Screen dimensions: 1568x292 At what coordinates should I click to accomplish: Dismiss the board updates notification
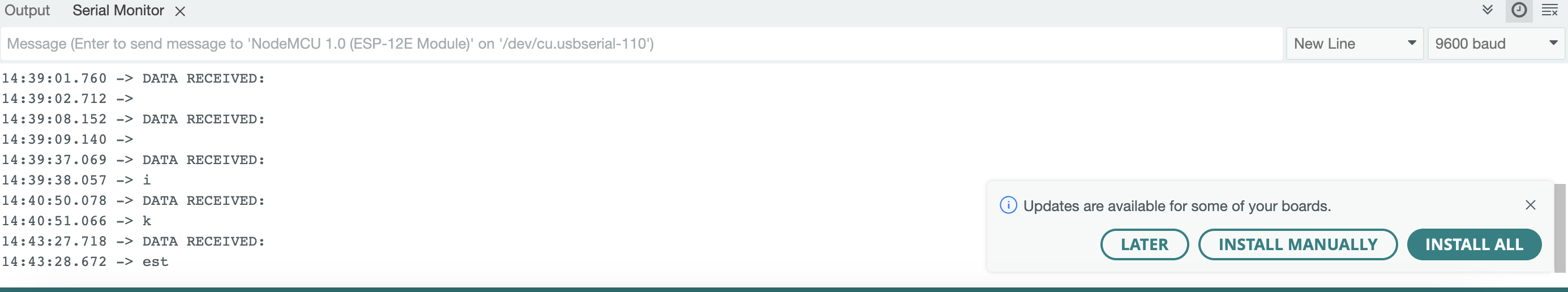pos(1530,205)
